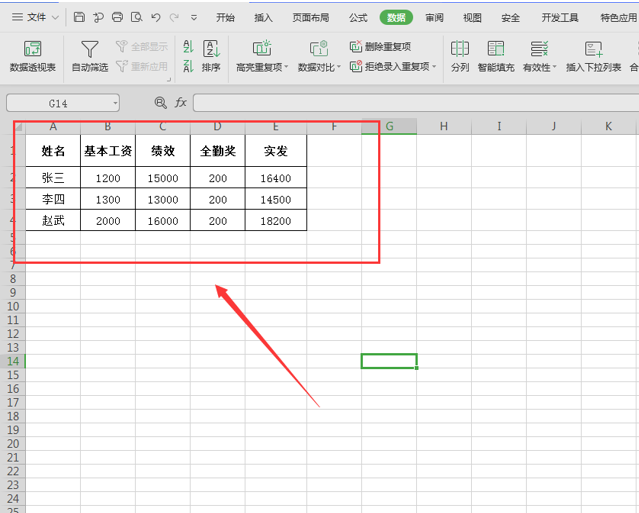Open the 文件 menu
Screen dimensions: 639x513
tap(35, 18)
